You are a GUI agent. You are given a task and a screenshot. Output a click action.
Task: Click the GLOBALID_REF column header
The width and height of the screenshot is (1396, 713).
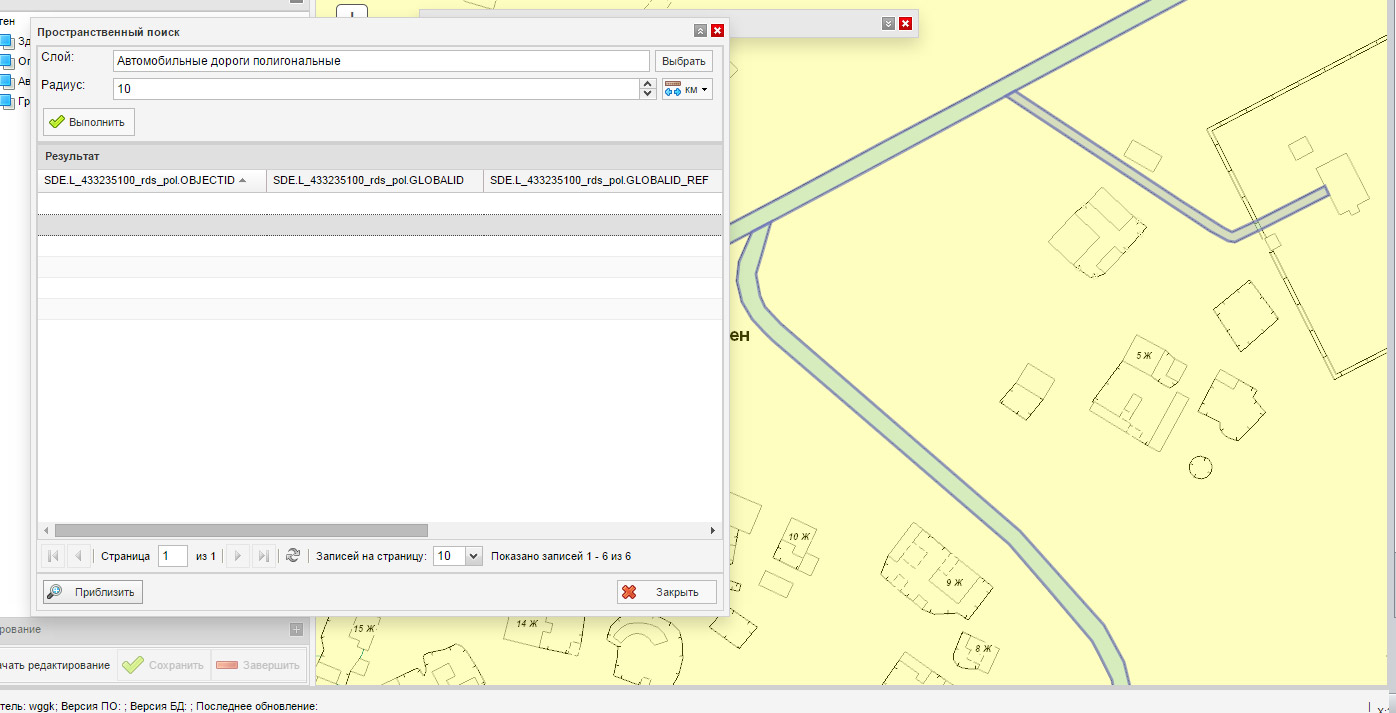click(599, 180)
